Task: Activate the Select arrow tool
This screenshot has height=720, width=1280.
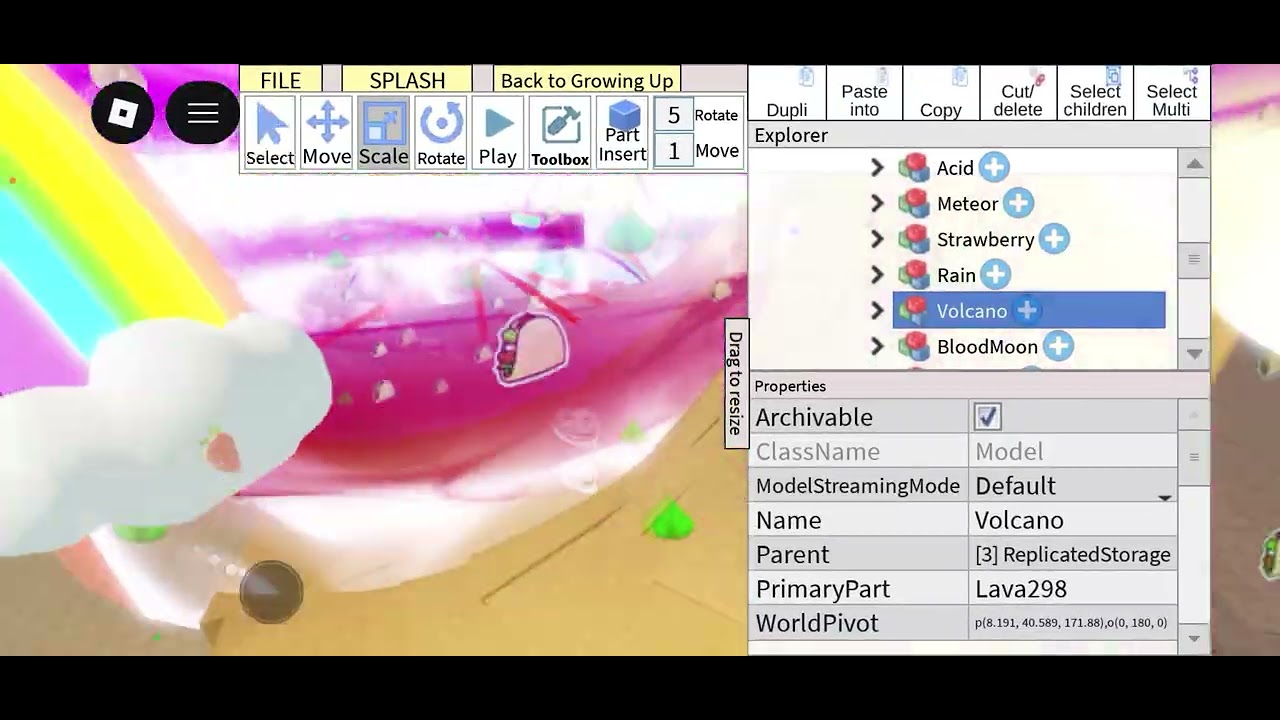Action: coord(270,134)
